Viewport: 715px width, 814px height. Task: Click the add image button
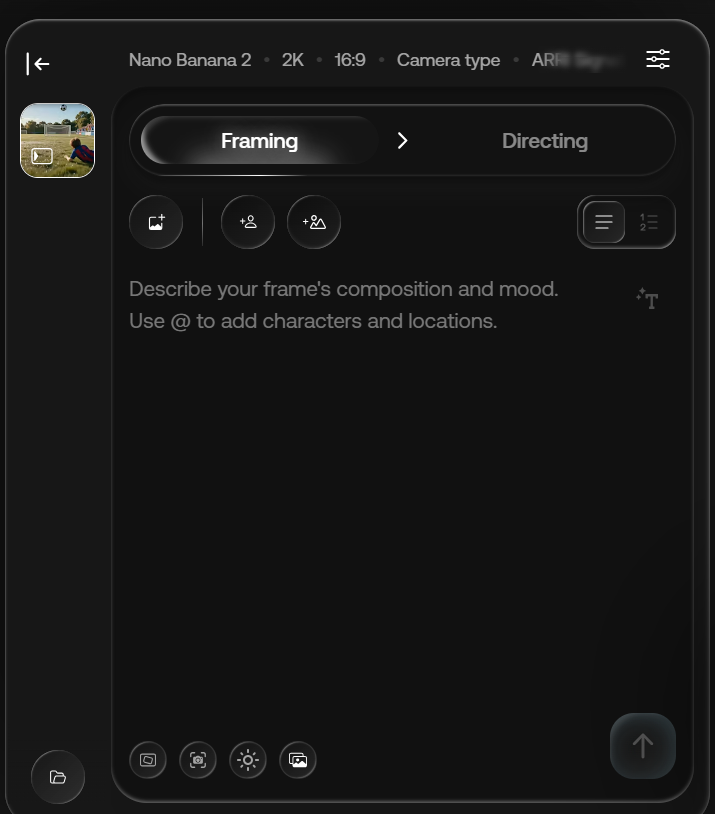(x=156, y=222)
